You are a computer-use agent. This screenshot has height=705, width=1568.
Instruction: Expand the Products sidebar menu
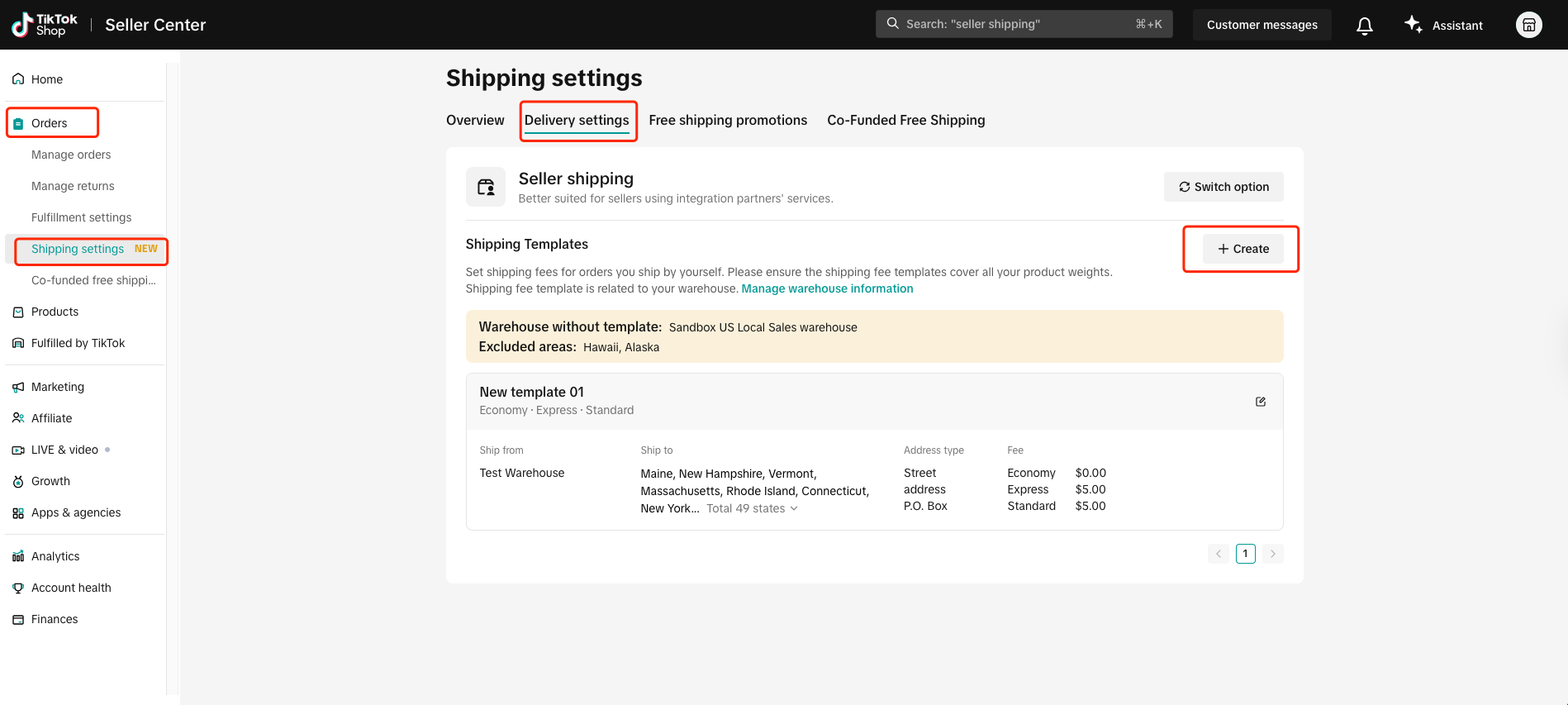(55, 312)
